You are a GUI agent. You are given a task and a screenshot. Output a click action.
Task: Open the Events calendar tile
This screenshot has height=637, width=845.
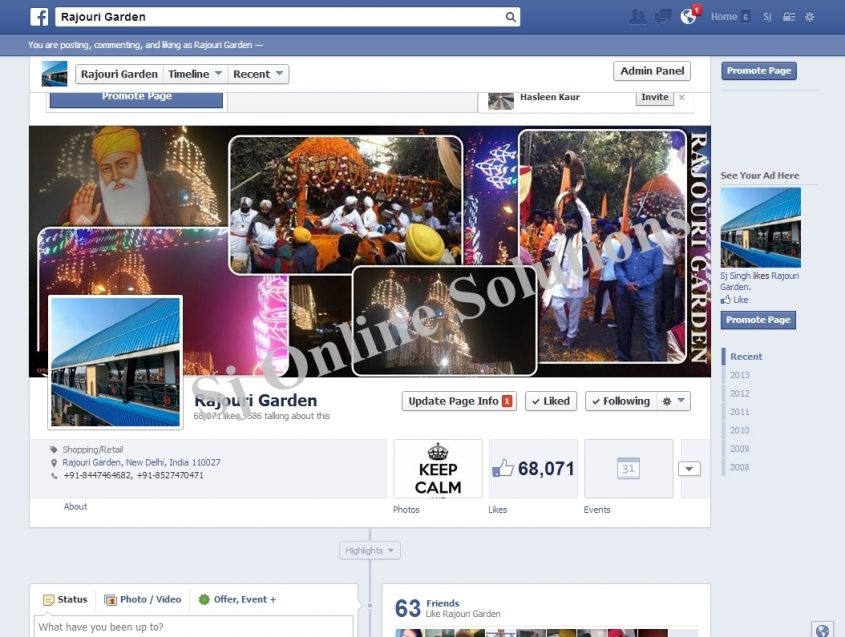[628, 468]
